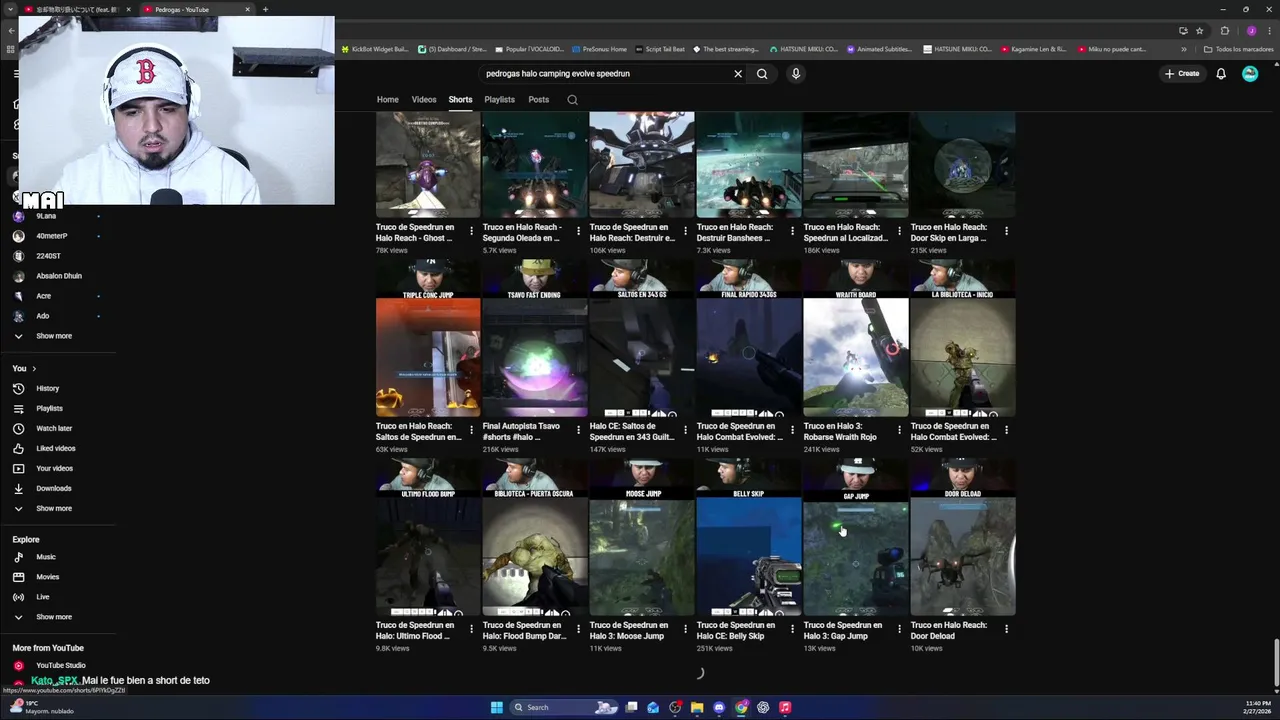Open options for 'Segunda Oleada' short
The width and height of the screenshot is (1280, 720).
(x=578, y=231)
